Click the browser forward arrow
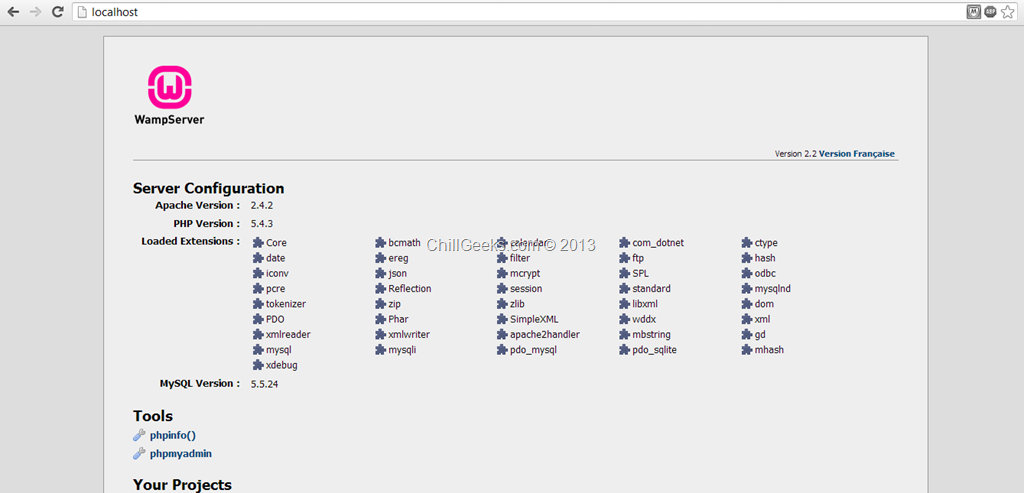Screen dimensions: 1024x493 point(35,11)
